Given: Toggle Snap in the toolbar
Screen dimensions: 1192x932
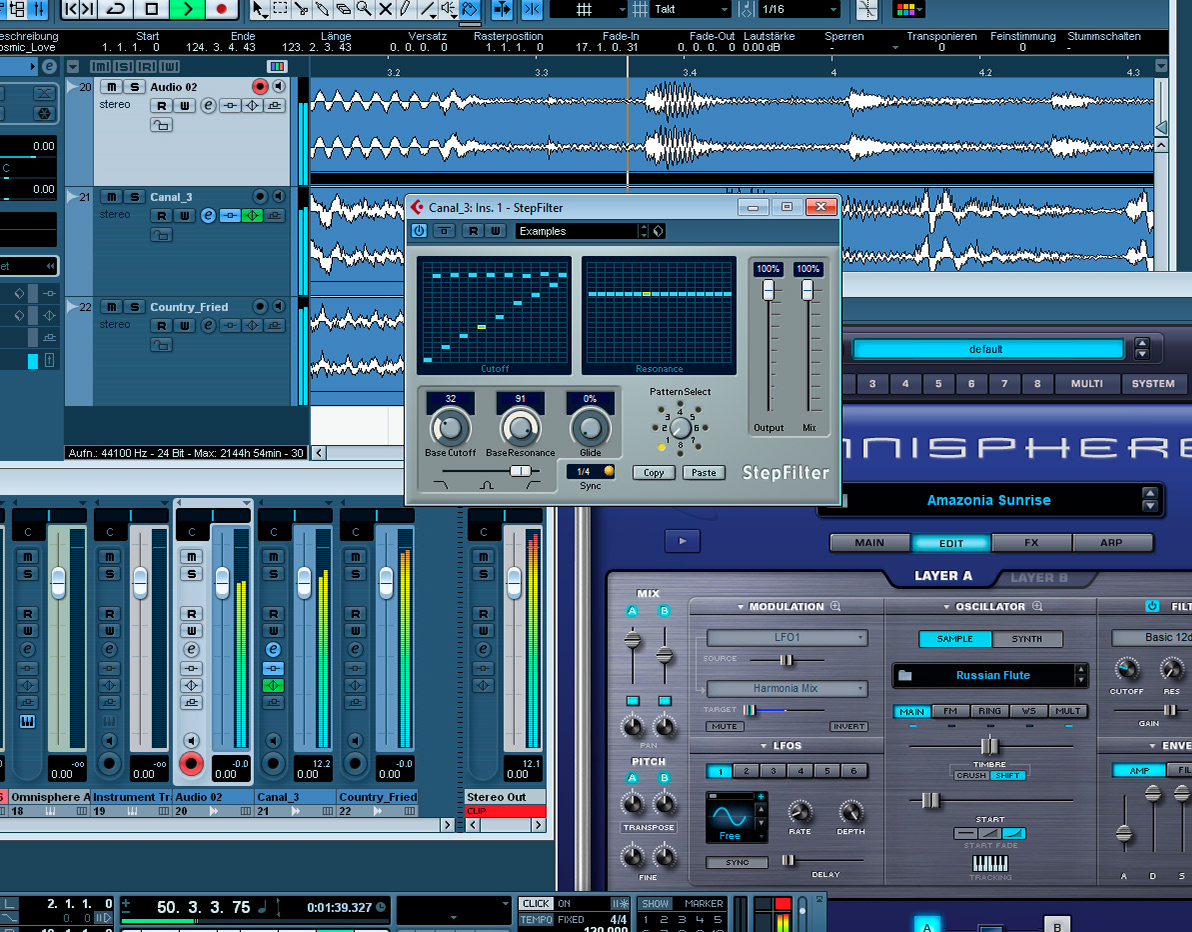Looking at the screenshot, I should pyautogui.click(x=531, y=9).
